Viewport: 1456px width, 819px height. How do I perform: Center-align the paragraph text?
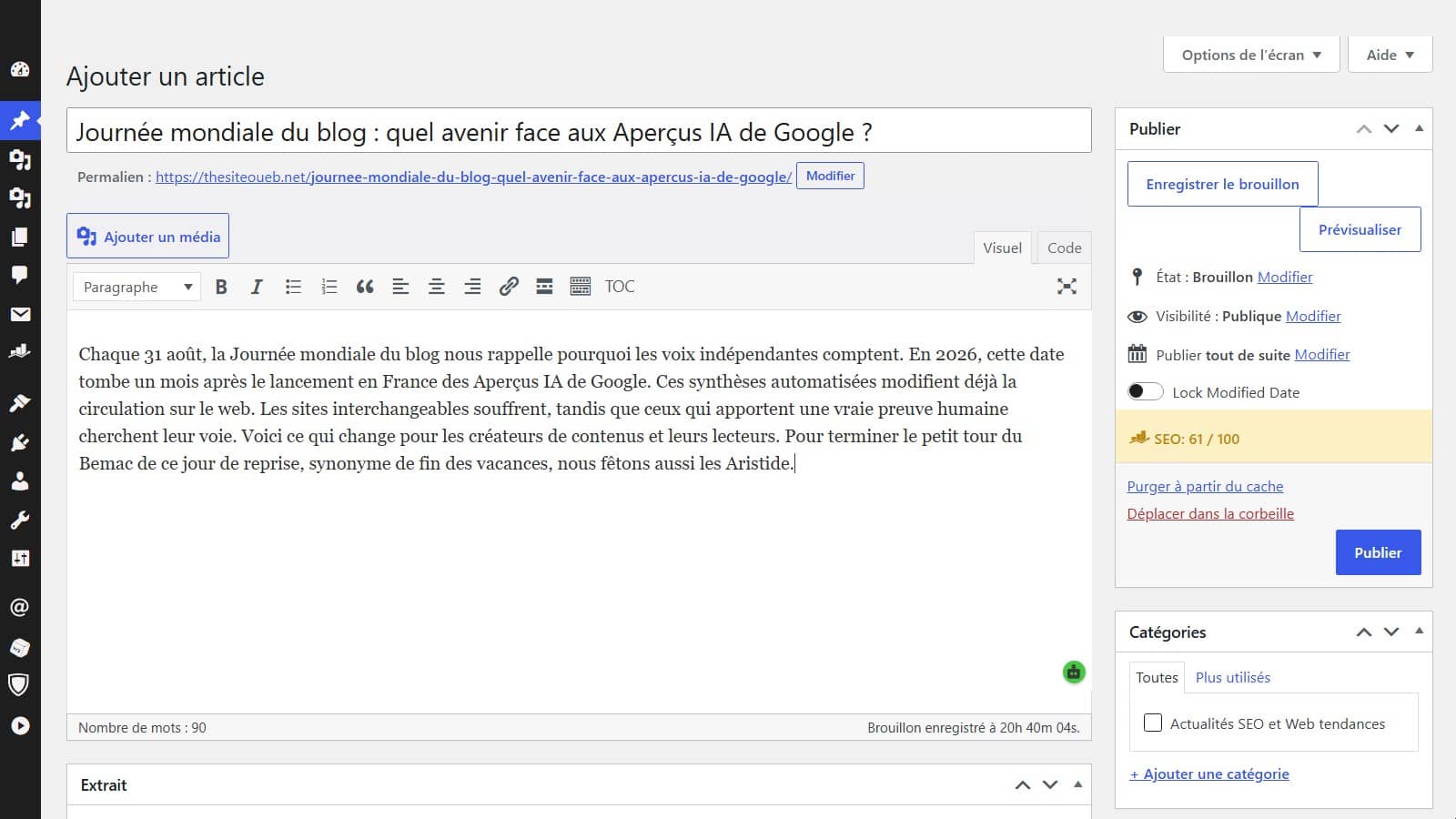point(437,287)
